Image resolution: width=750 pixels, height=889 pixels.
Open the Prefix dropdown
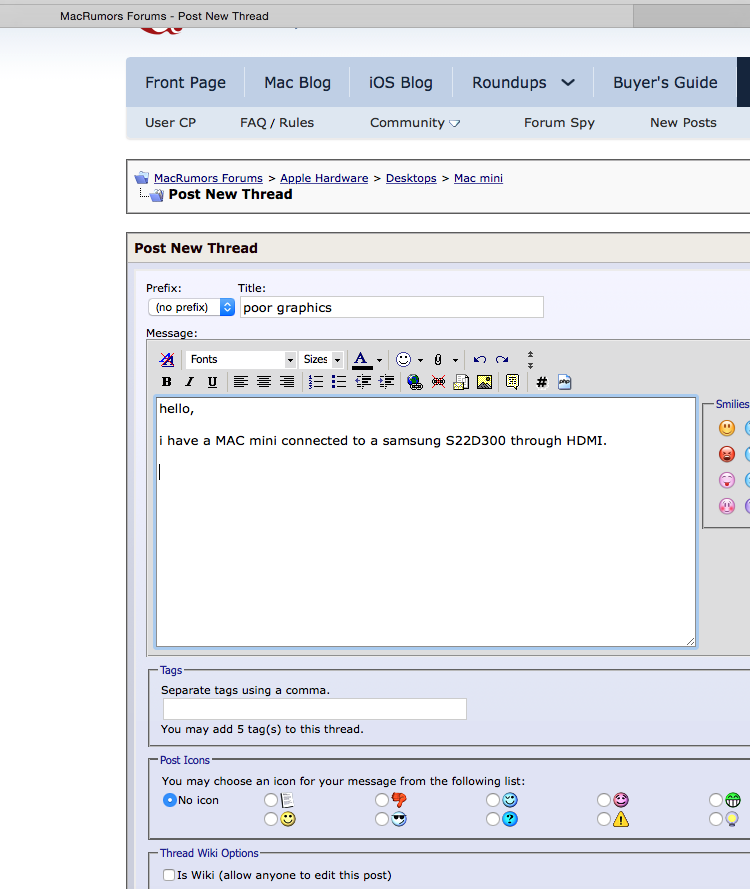point(191,307)
